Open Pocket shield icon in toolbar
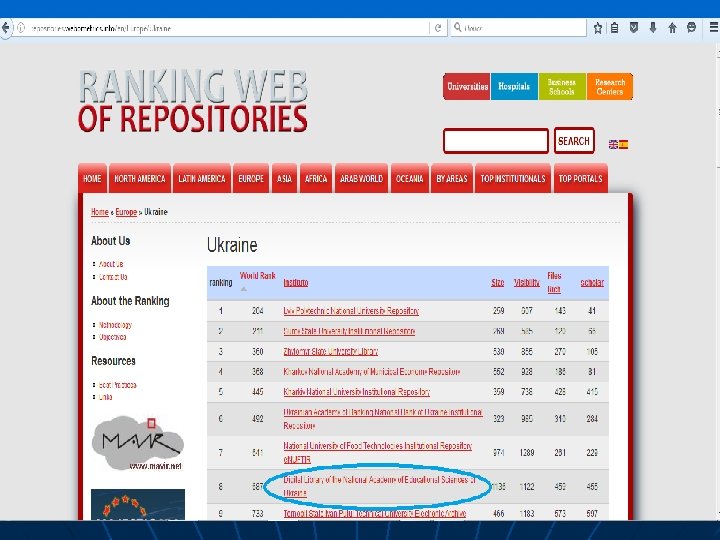This screenshot has width=720, height=540. coord(634,28)
